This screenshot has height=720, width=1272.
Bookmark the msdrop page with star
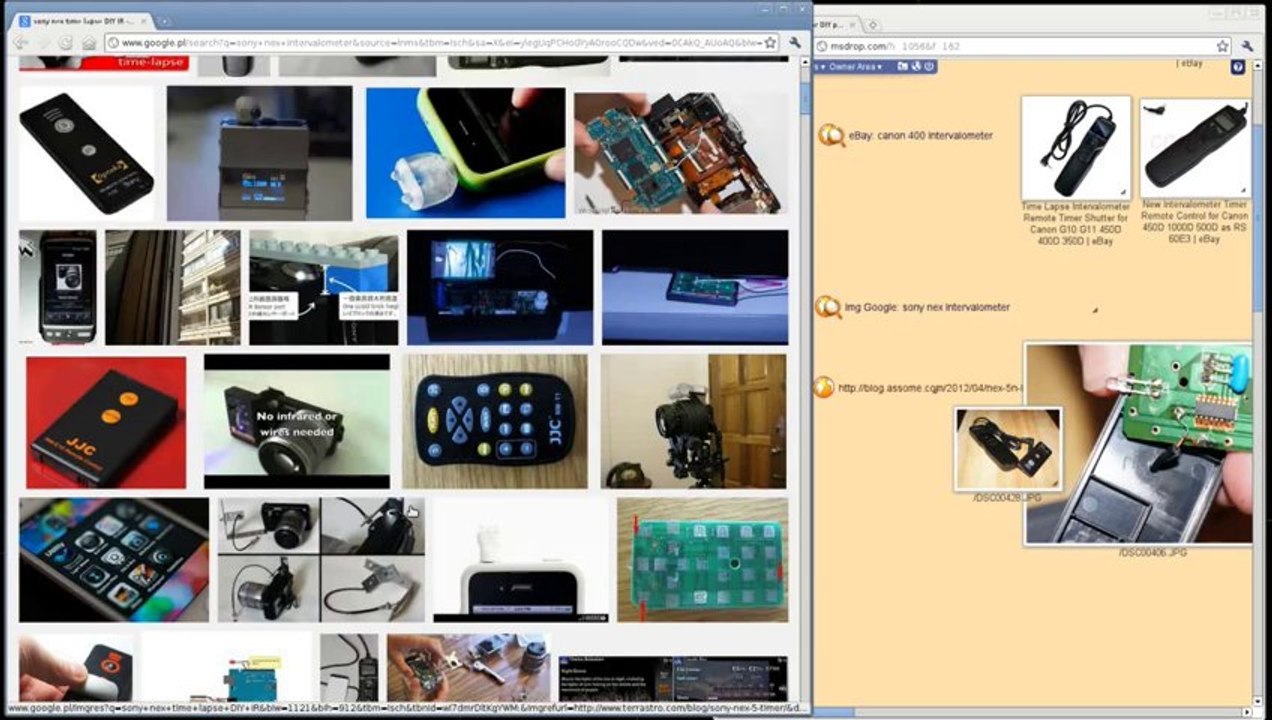point(1222,46)
